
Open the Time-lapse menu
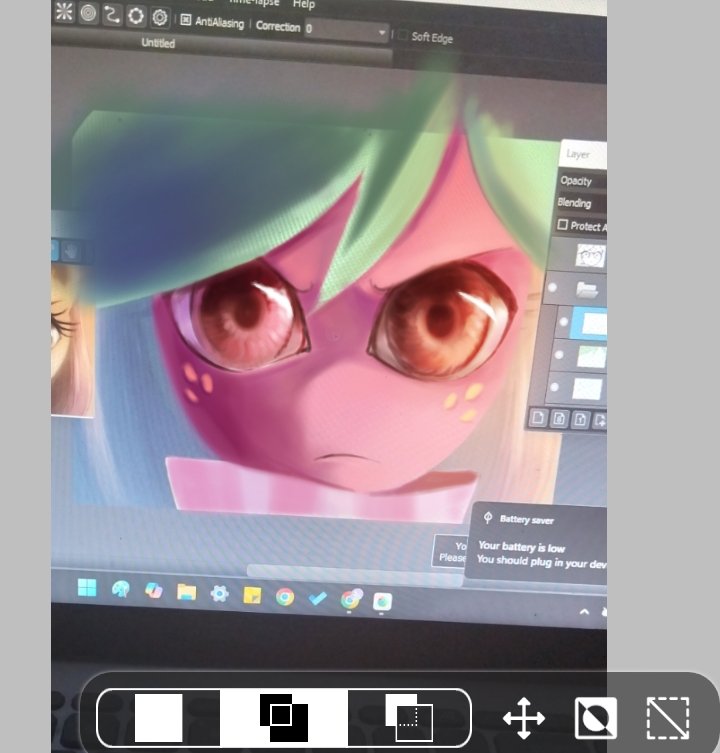(255, 2)
